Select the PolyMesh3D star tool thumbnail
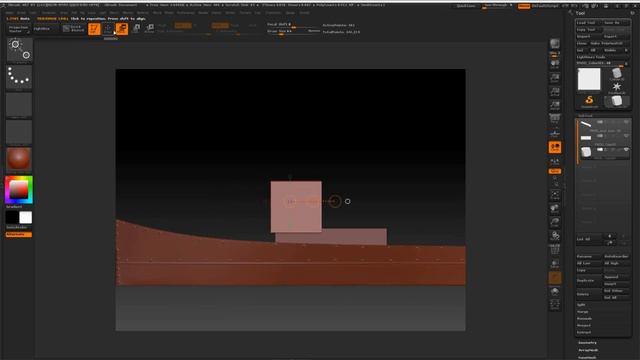The image size is (640, 360). click(x=617, y=88)
